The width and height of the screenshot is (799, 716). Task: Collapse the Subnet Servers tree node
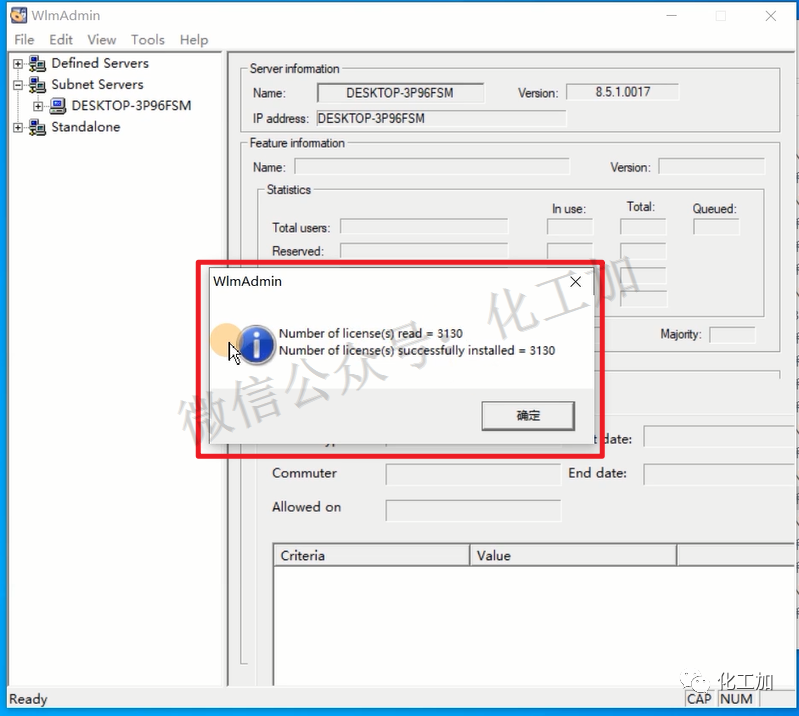18,85
